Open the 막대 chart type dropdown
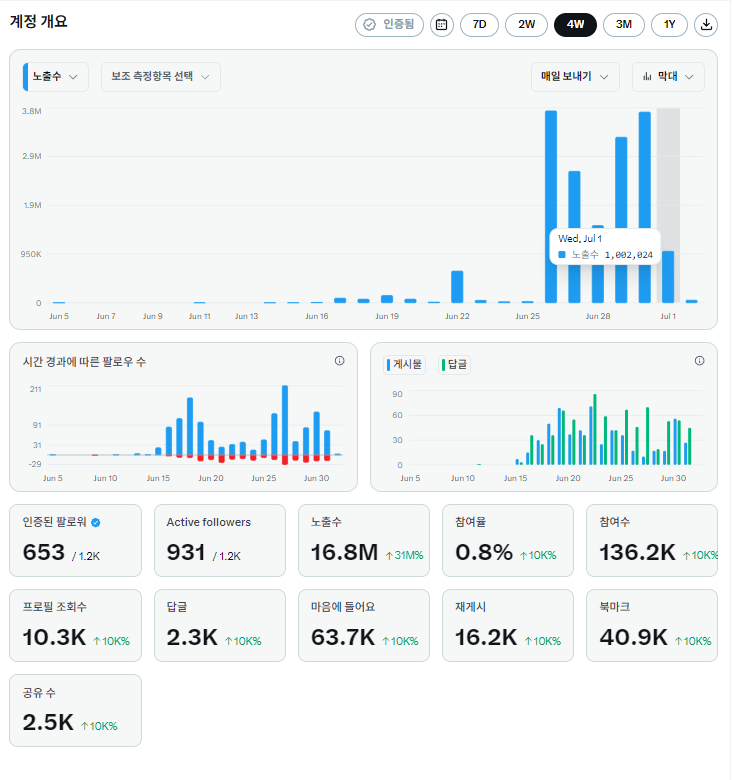734x780 pixels. 670,77
